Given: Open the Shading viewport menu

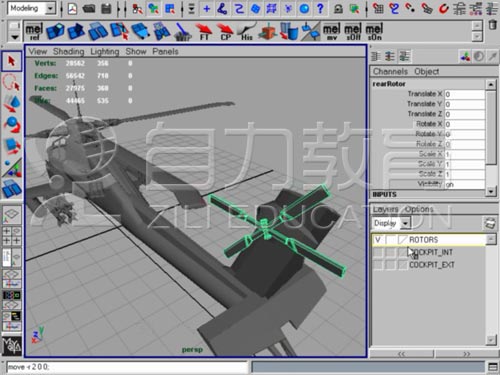Looking at the screenshot, I should coord(69,52).
